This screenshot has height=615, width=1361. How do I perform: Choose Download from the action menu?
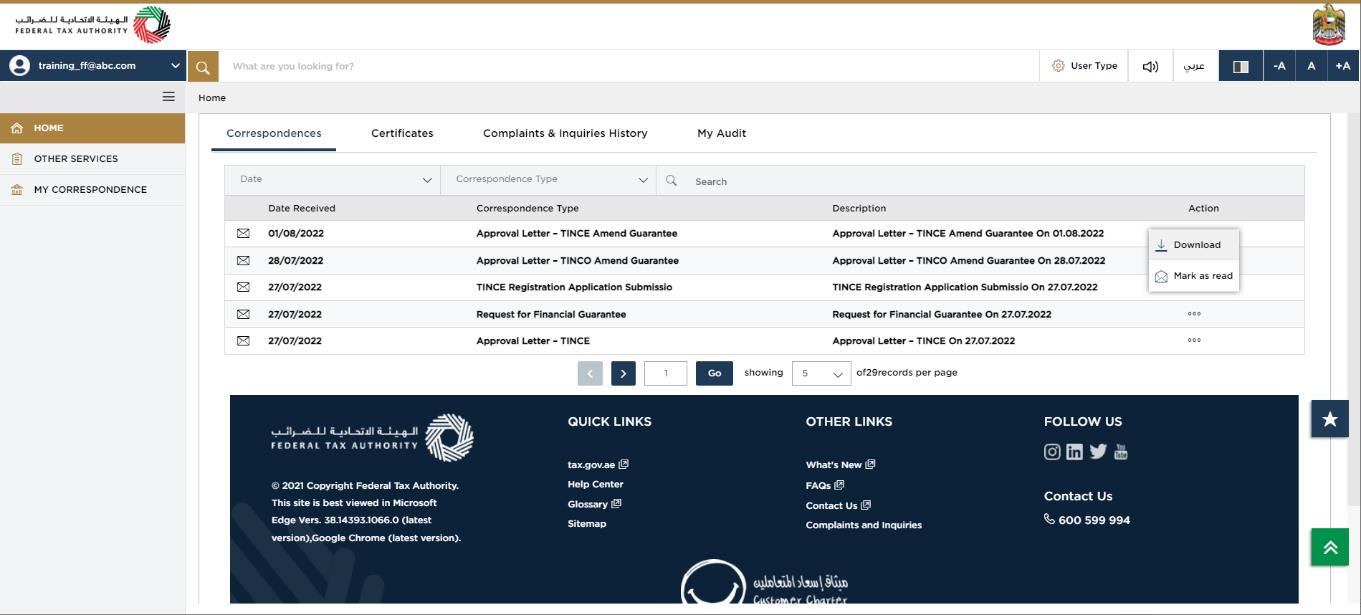(1194, 245)
